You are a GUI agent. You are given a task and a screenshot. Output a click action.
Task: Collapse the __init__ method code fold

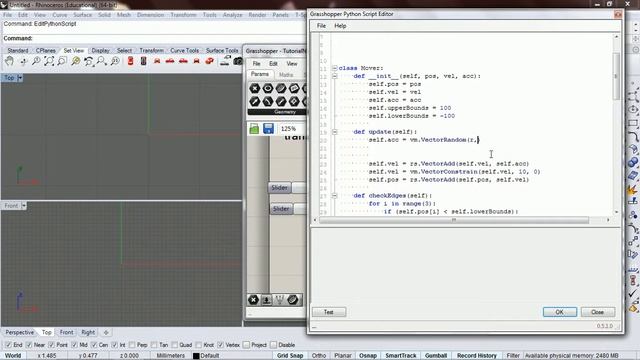pos(335,76)
